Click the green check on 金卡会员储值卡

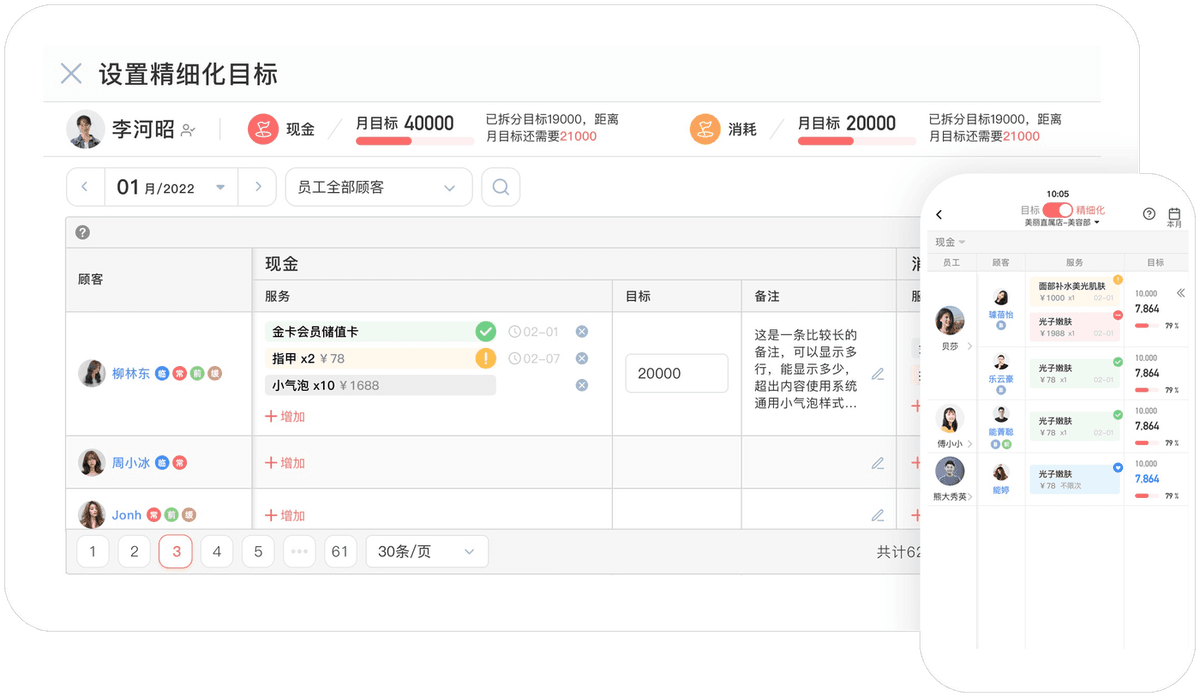click(x=485, y=331)
